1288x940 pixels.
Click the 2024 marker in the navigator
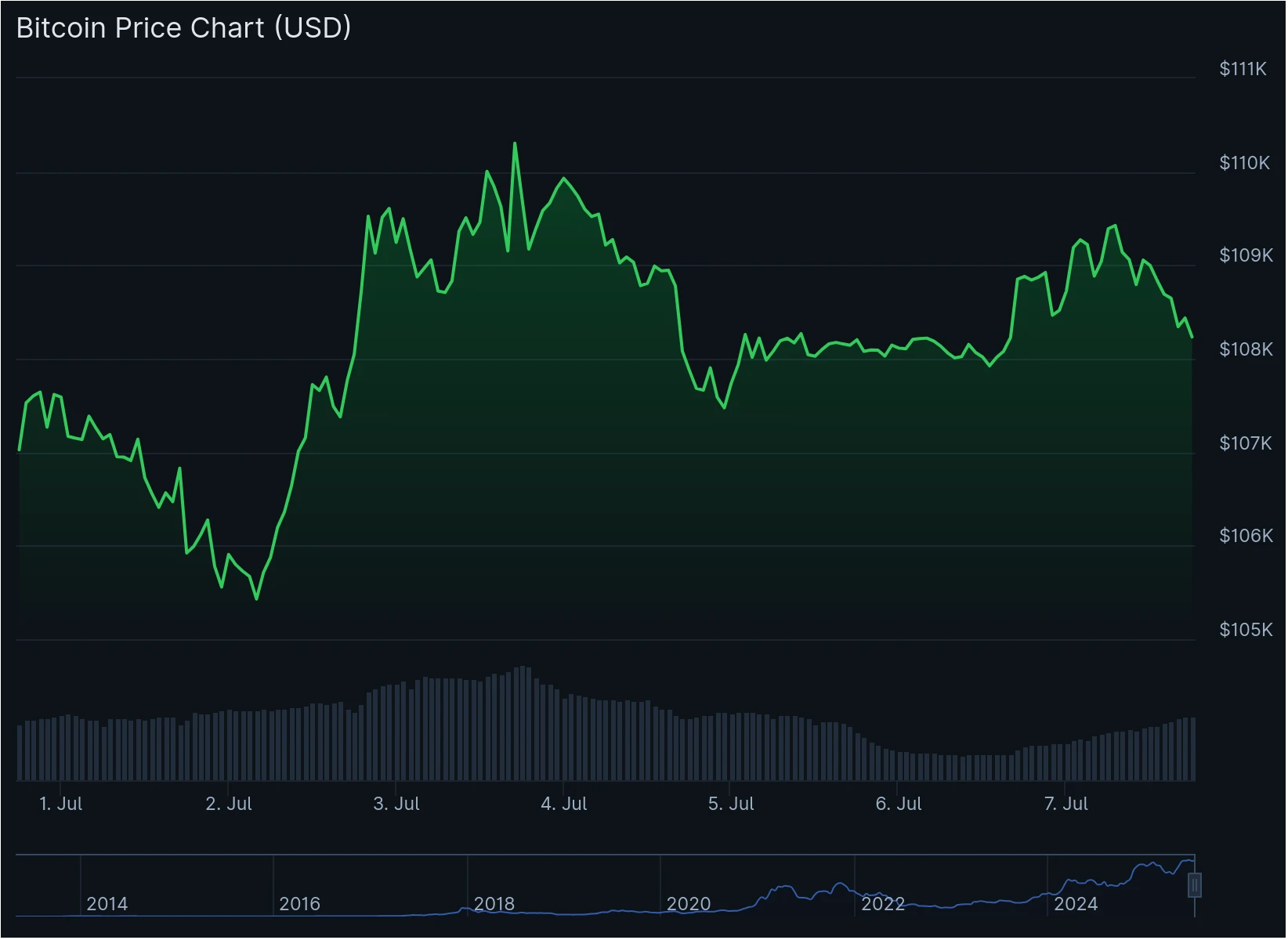click(x=1076, y=904)
